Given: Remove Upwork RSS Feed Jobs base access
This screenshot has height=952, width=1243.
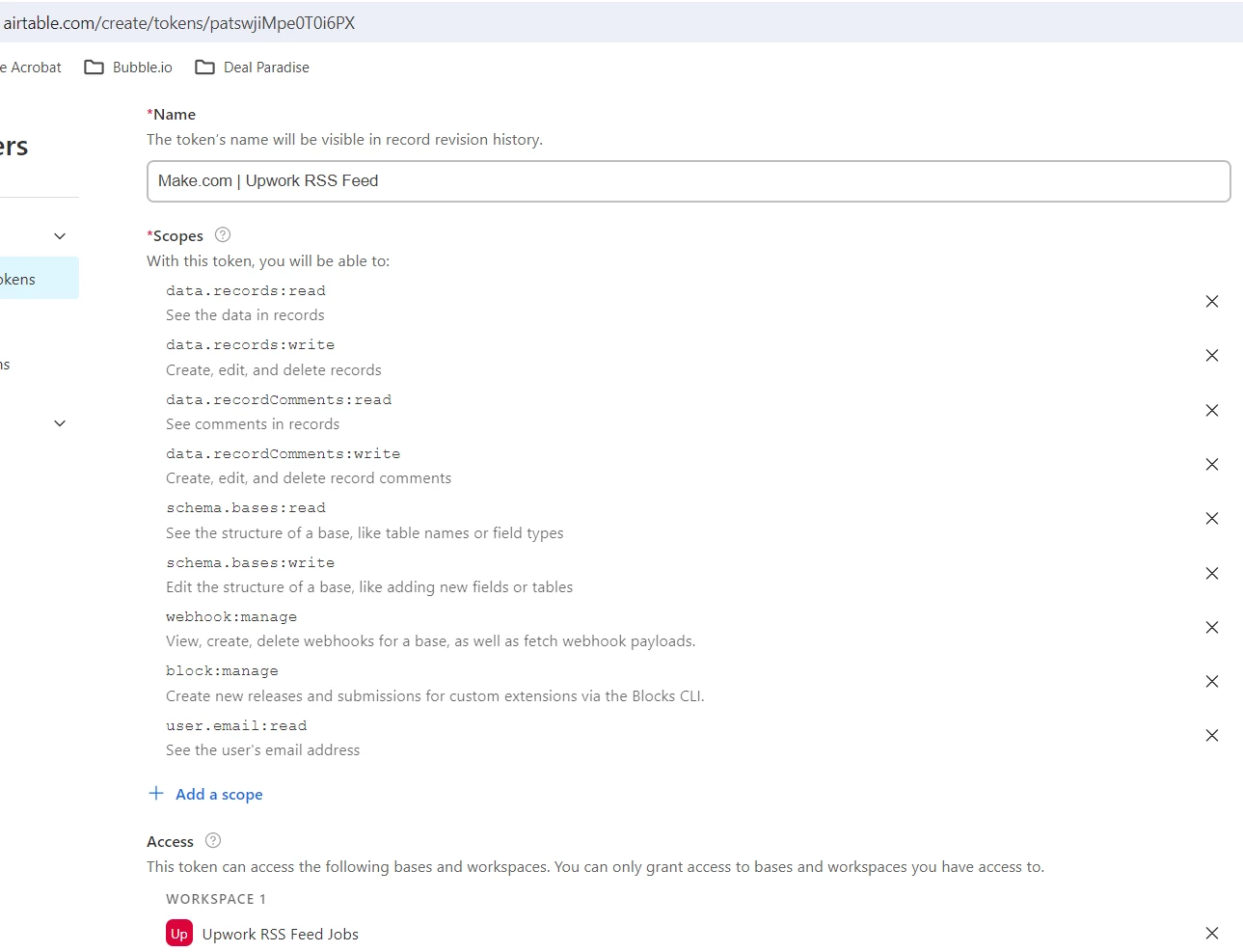Looking at the screenshot, I should (x=1212, y=934).
